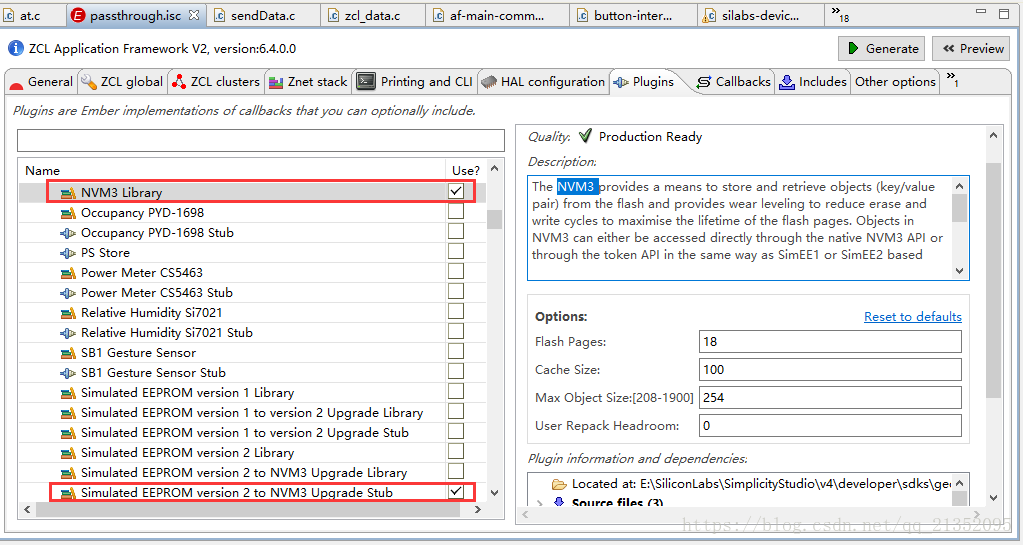The image size is (1023, 545).
Task: Click the plugin list scroll-up arrow
Action: tap(495, 168)
